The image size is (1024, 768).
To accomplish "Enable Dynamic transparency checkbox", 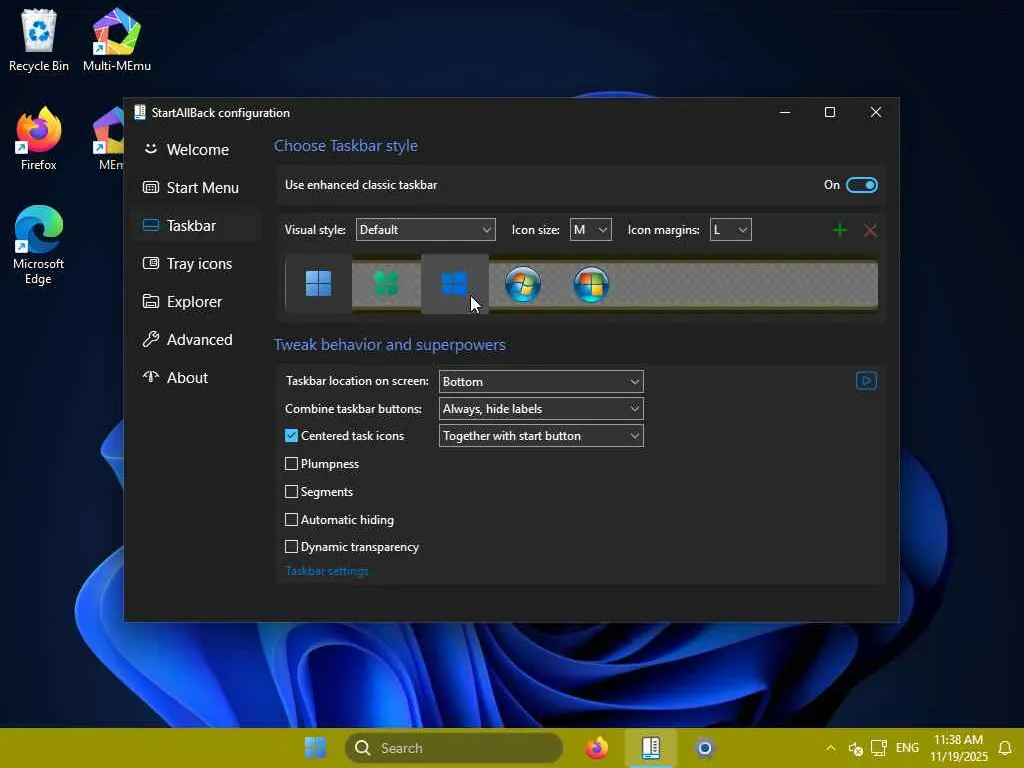I will (x=291, y=547).
